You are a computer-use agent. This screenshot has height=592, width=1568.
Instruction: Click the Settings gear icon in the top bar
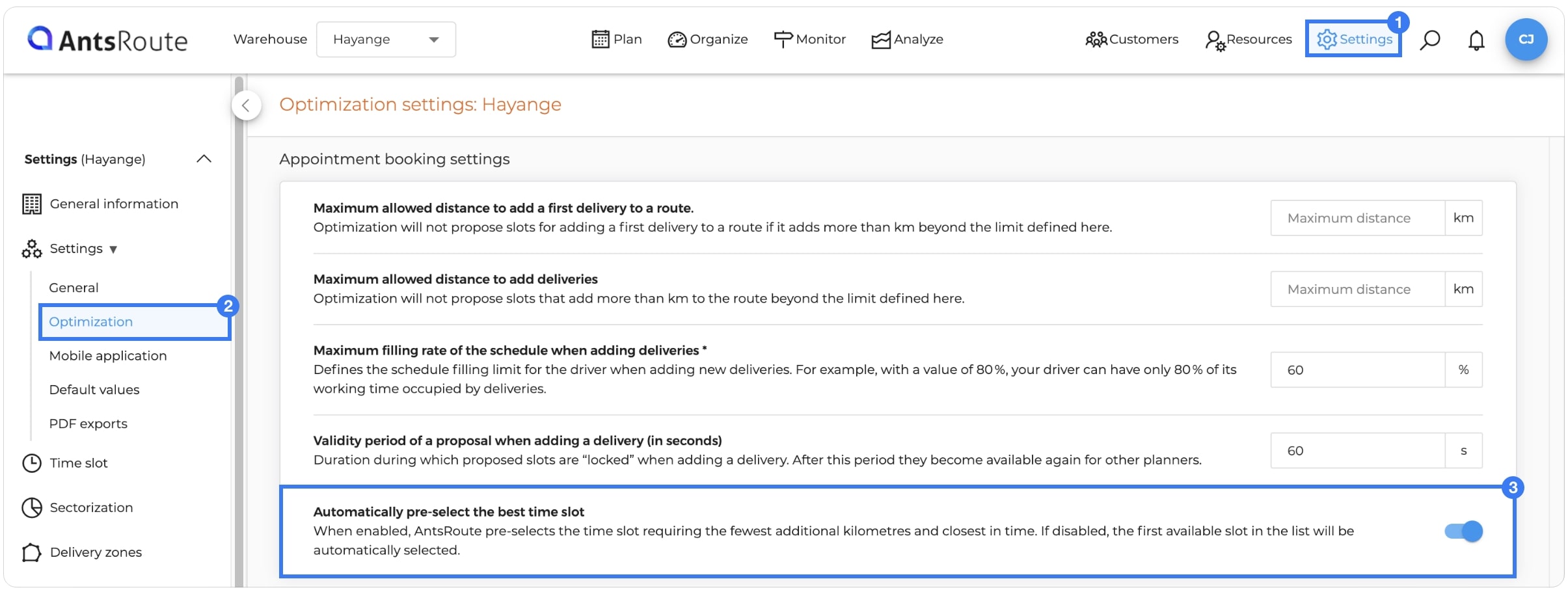point(1327,40)
